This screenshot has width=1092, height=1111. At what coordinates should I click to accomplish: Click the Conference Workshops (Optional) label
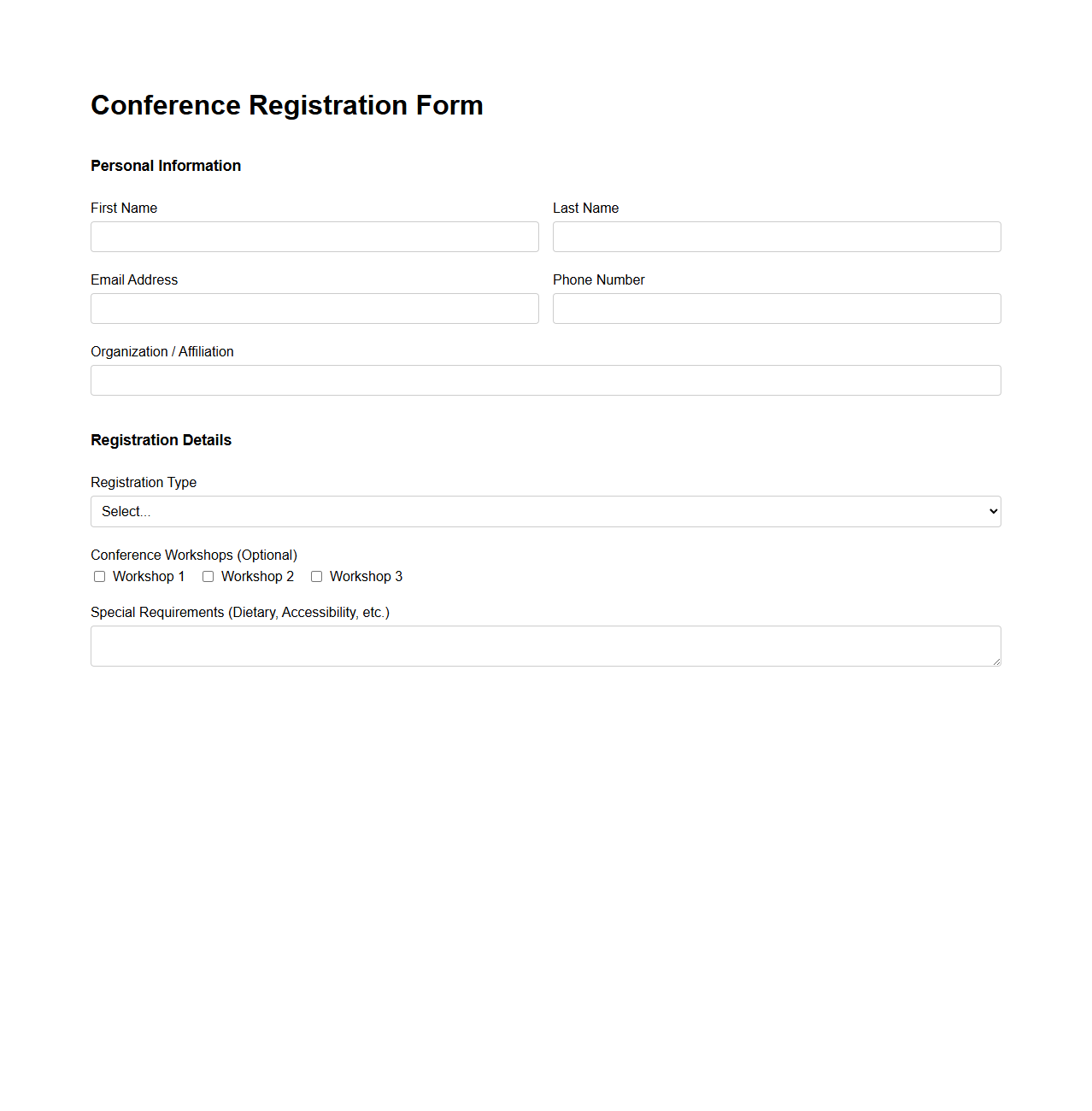[194, 555]
